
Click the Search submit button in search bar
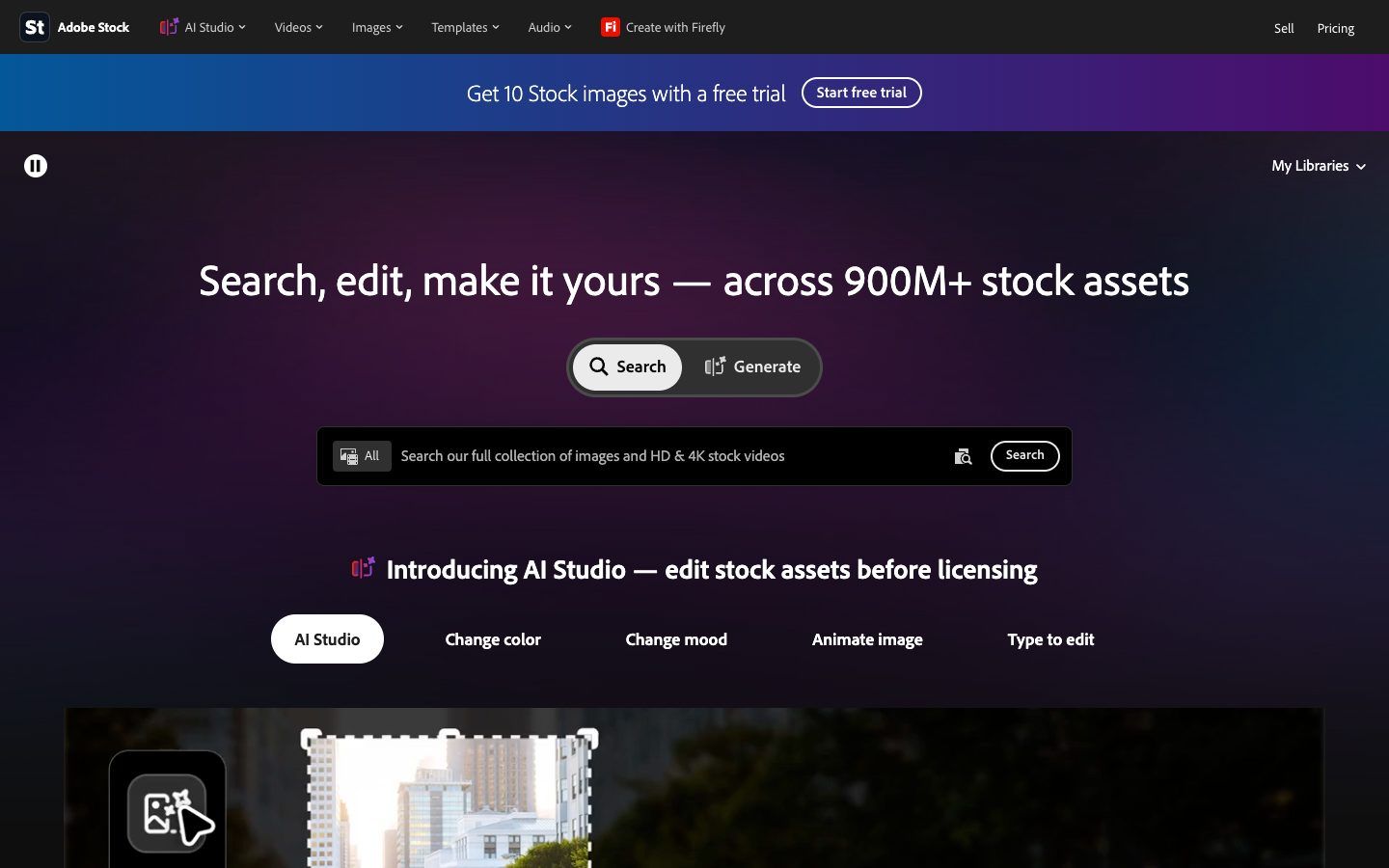coord(1024,455)
